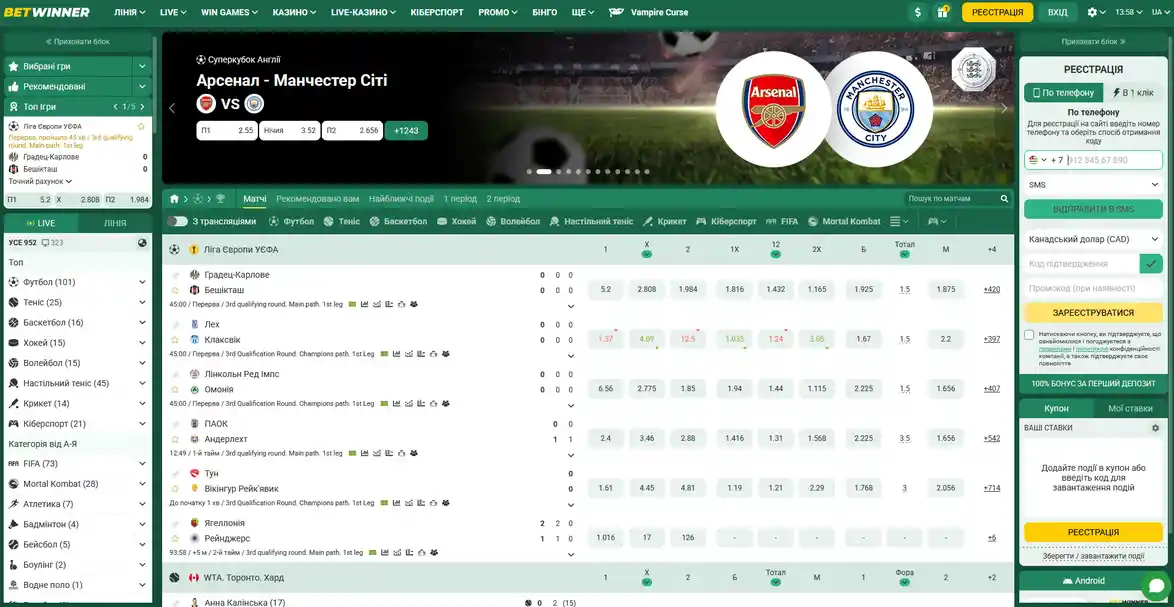Open the more sports list dropdown

point(899,222)
